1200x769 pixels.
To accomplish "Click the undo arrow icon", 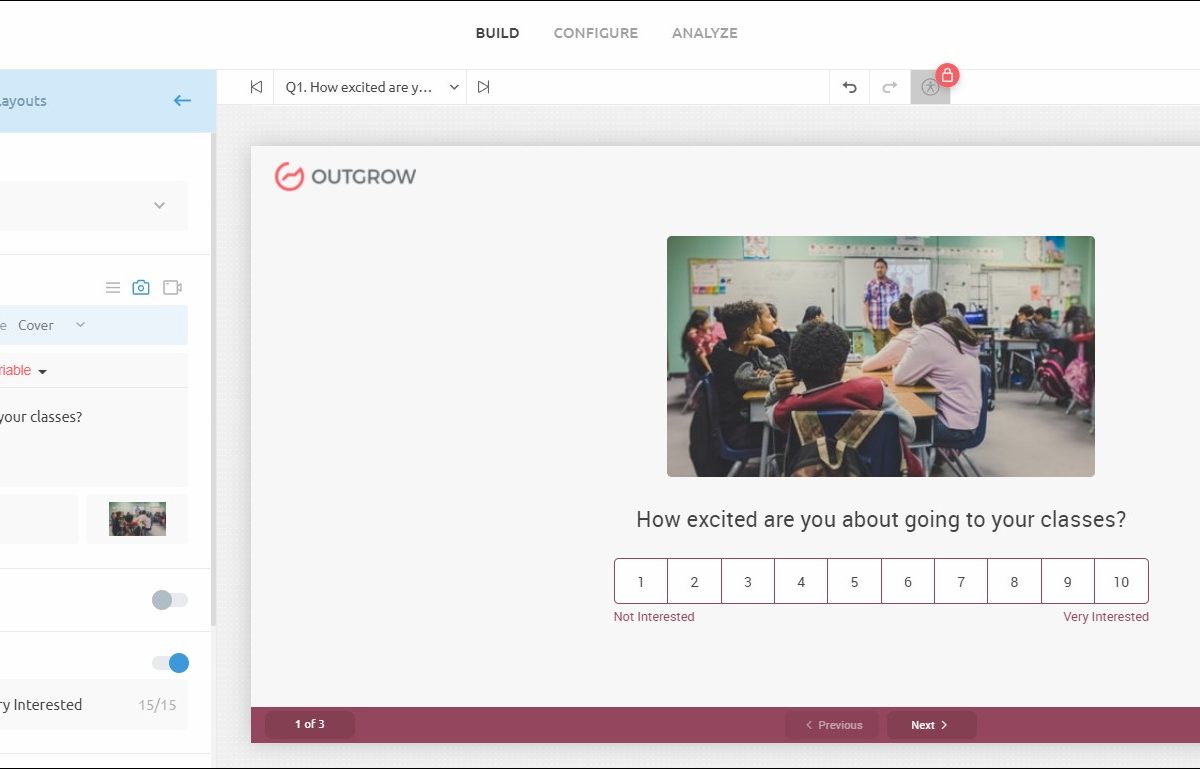I will [849, 87].
